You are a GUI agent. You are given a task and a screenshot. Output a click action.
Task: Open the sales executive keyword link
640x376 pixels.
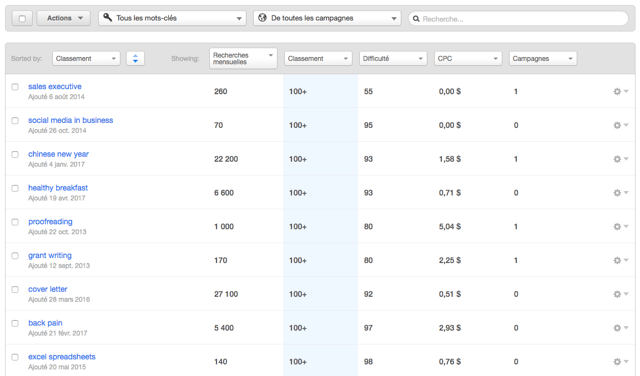[55, 87]
